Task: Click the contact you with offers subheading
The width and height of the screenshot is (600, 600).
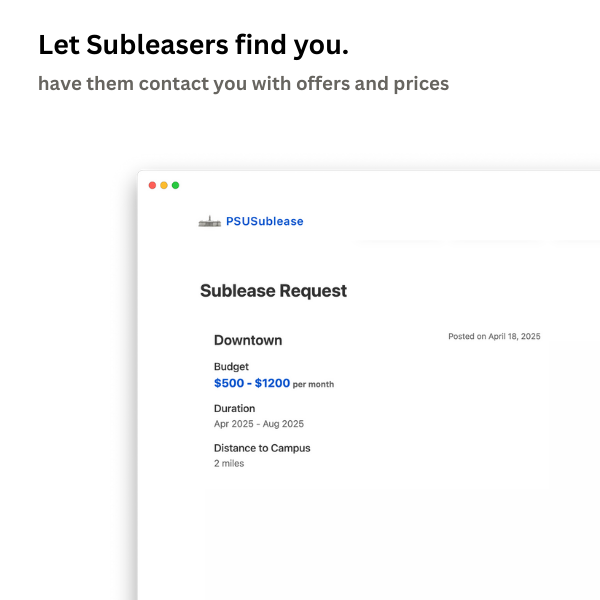Action: pos(243,83)
